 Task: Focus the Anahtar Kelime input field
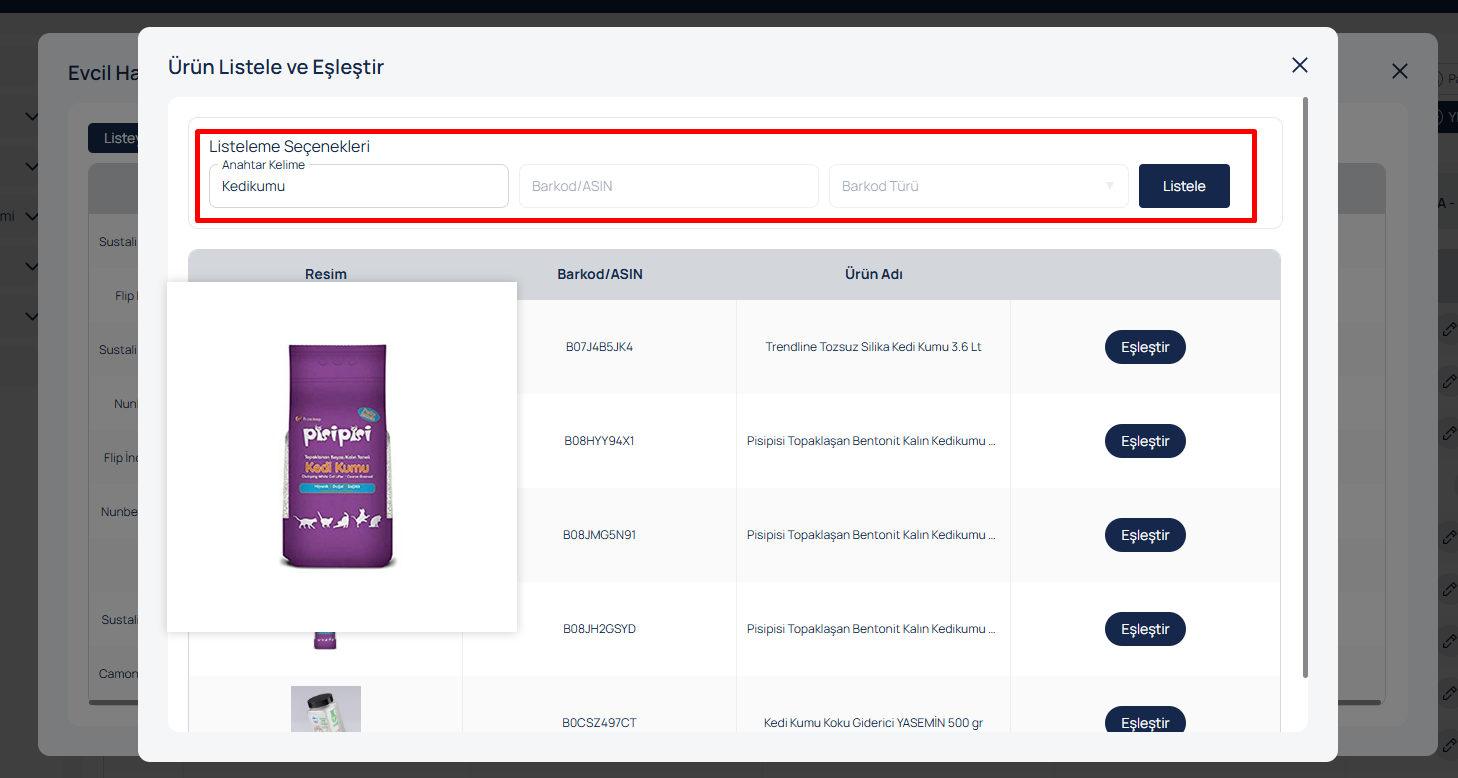pos(358,186)
